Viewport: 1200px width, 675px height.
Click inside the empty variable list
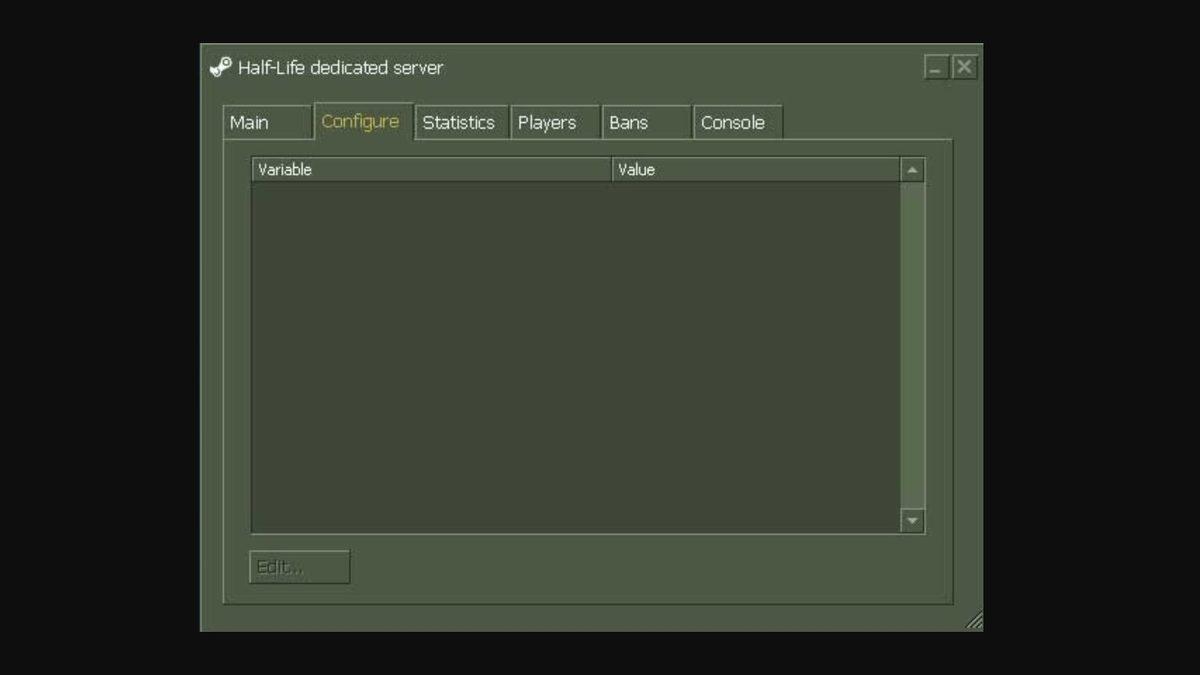pyautogui.click(x=575, y=350)
